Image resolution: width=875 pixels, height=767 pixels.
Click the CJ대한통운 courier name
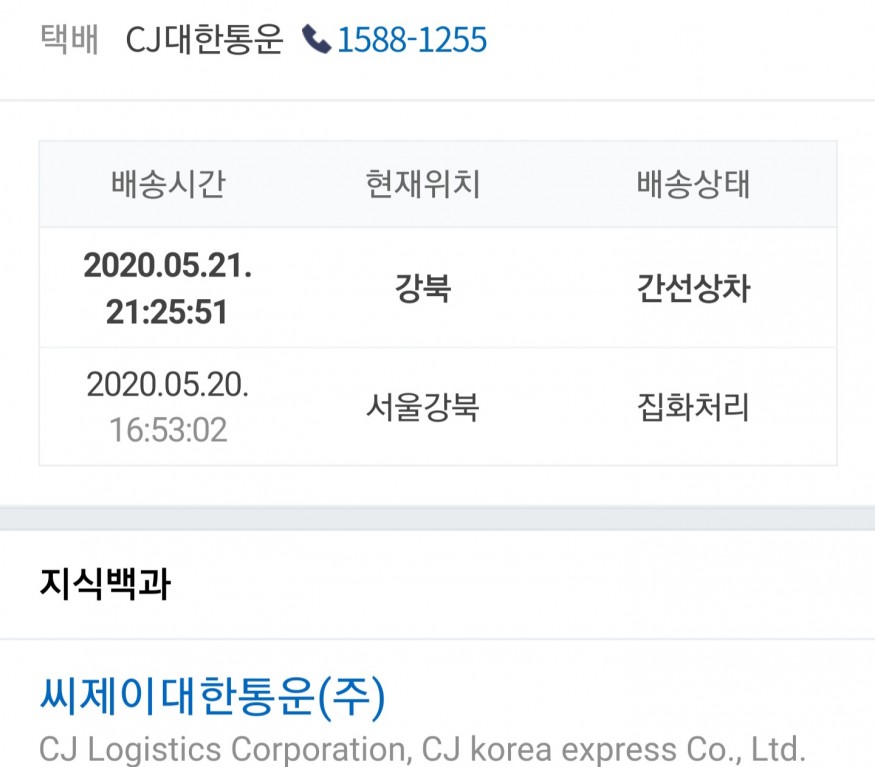(205, 40)
